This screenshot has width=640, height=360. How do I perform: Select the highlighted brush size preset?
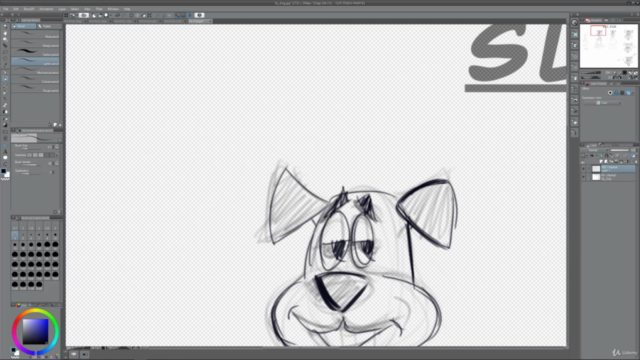click(15, 236)
